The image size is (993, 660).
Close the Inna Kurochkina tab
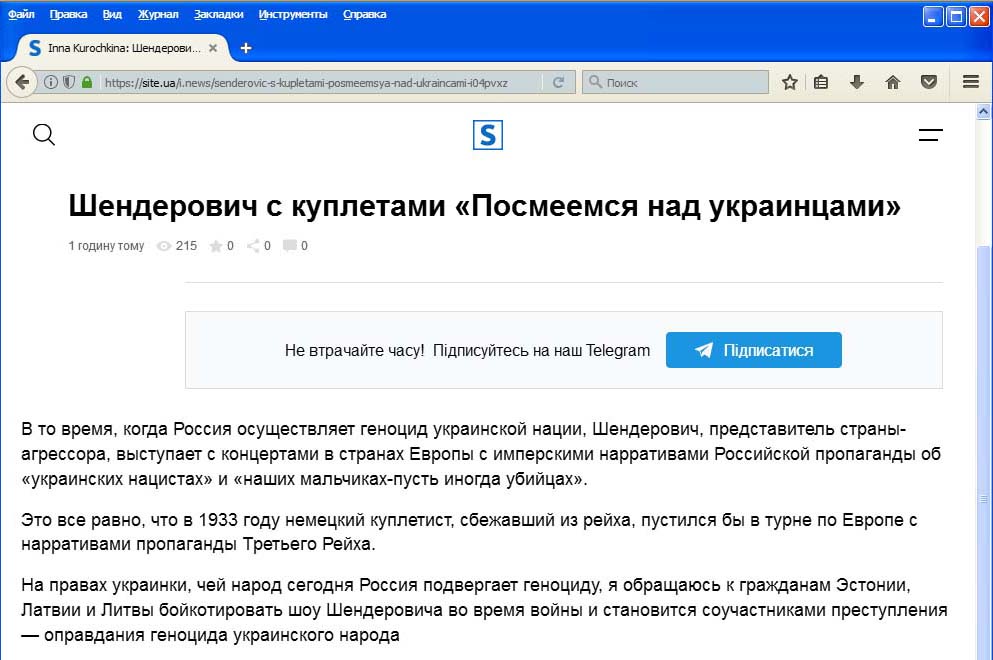coord(213,48)
